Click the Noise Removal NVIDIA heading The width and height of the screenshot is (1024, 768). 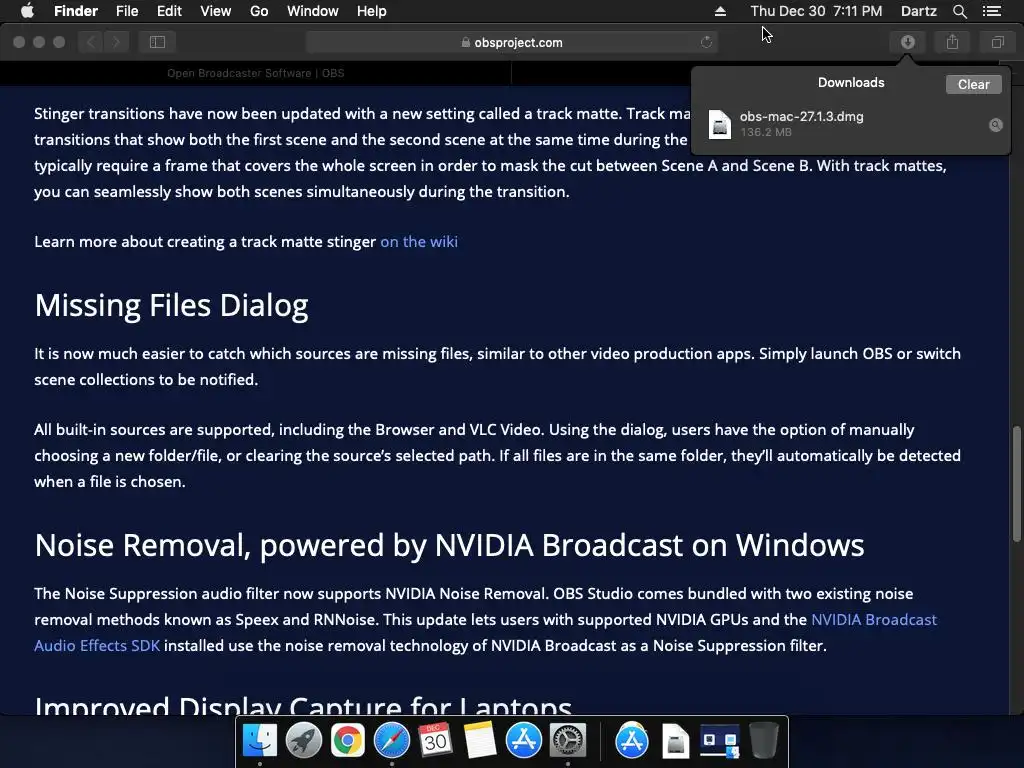[449, 545]
